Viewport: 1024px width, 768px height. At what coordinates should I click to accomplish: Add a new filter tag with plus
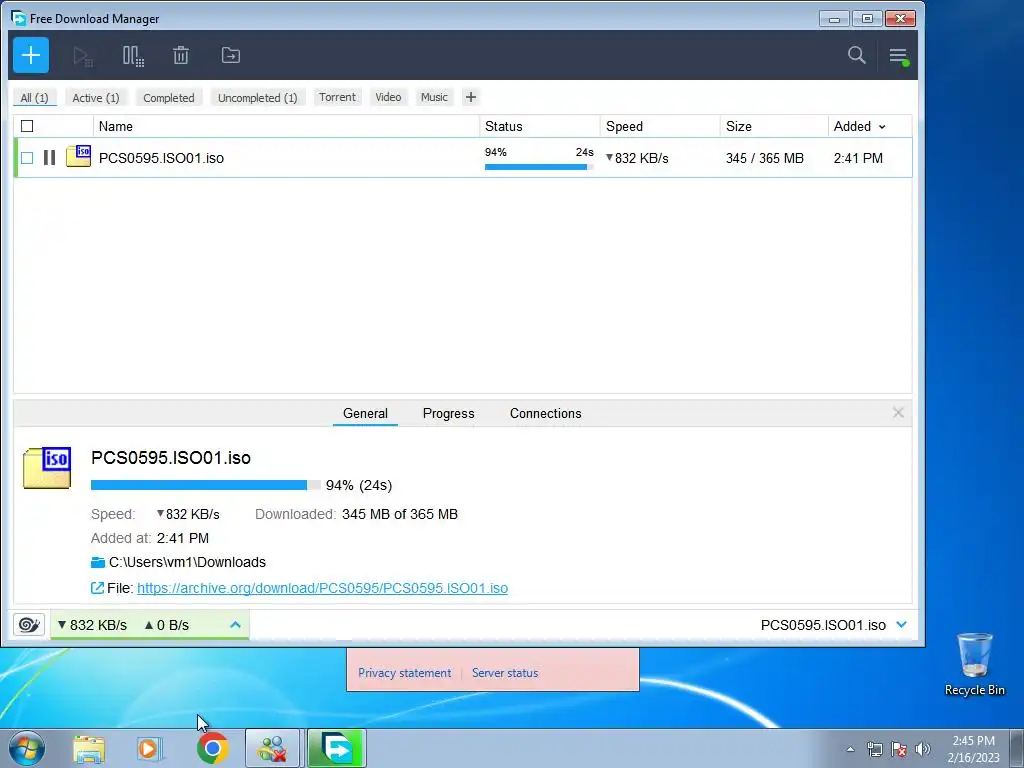click(x=471, y=97)
